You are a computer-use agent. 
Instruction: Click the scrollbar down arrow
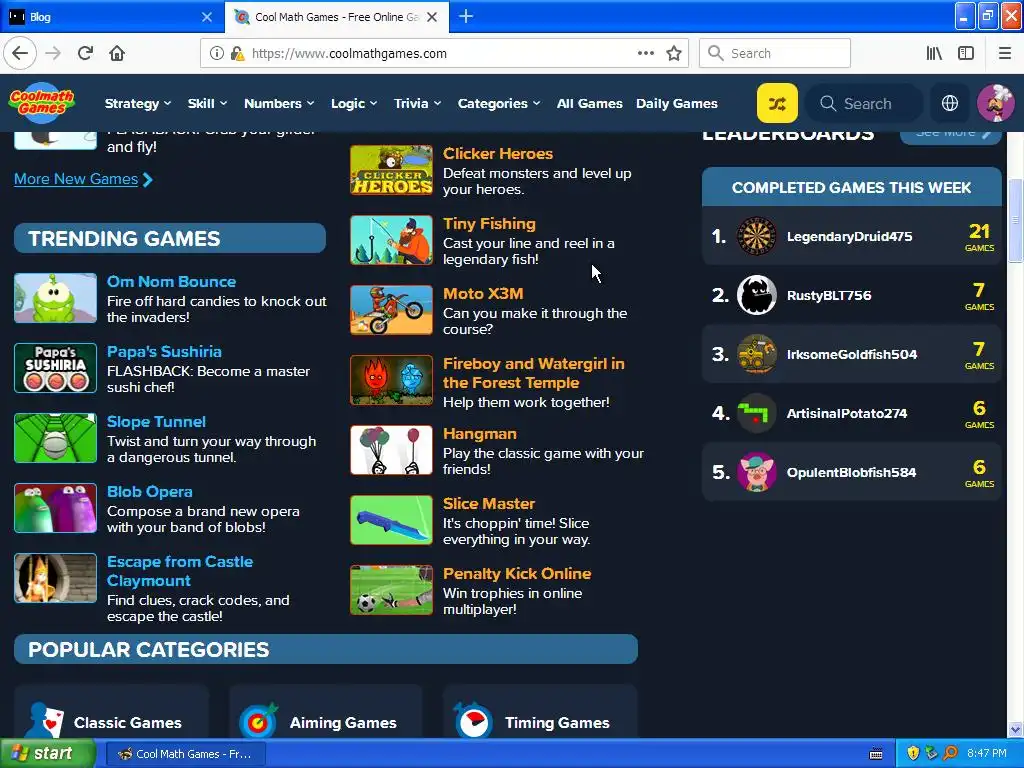click(1016, 729)
